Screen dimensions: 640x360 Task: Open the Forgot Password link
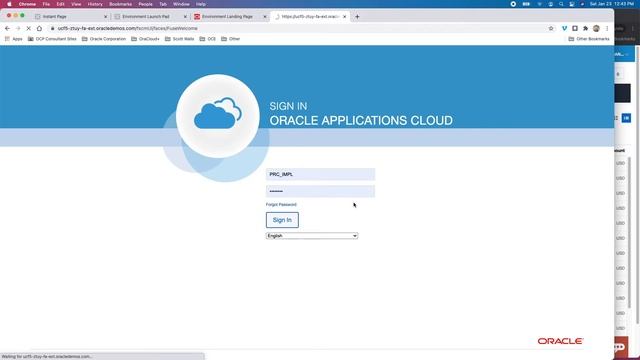281,204
